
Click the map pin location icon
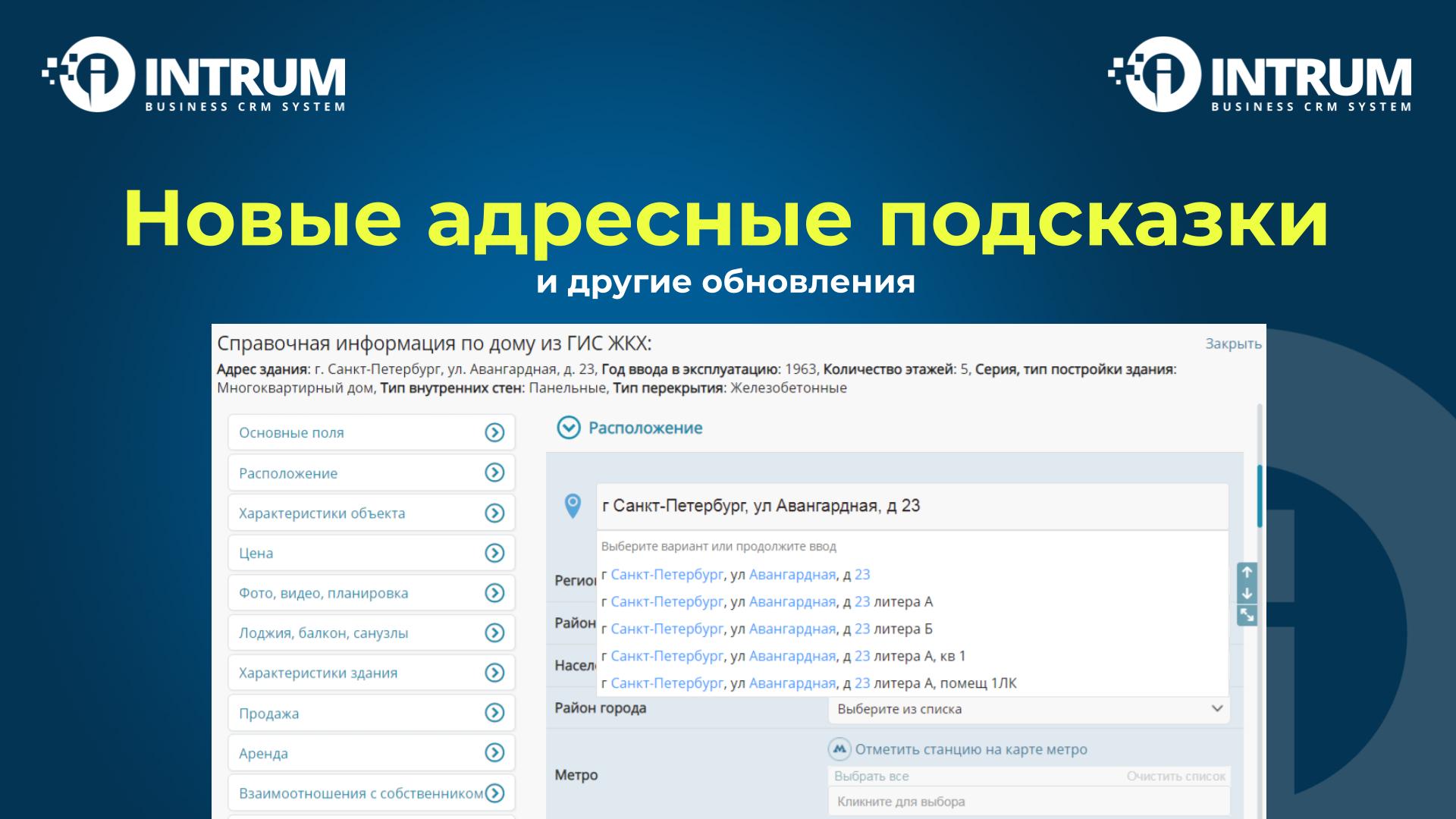[573, 506]
